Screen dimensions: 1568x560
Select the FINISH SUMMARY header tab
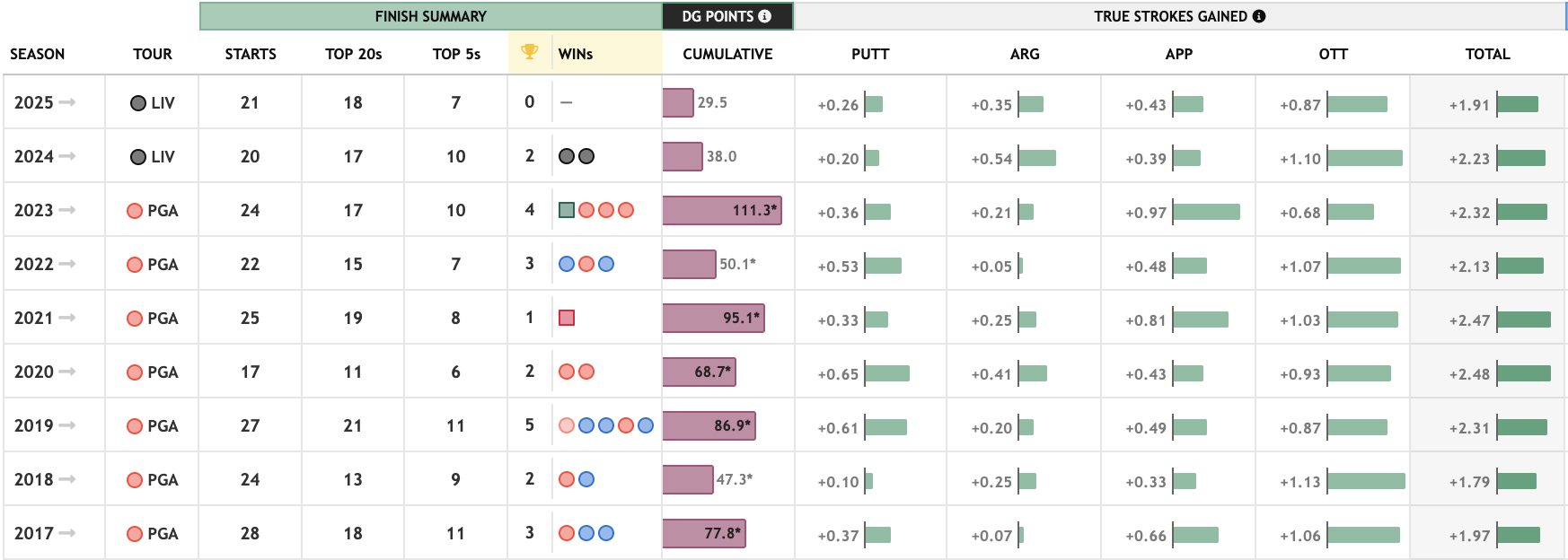[430, 16]
